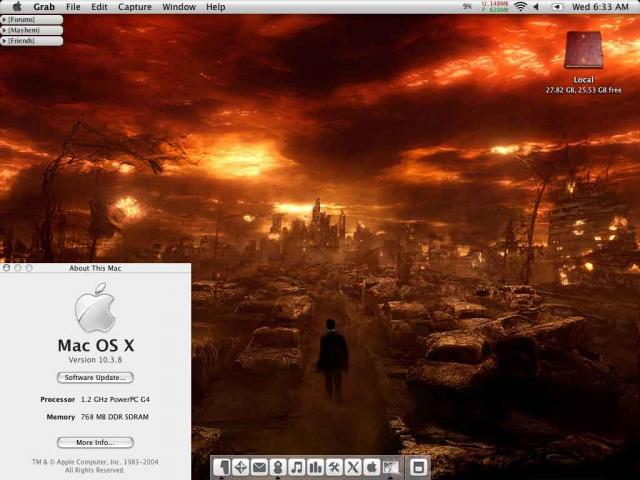Click the More Info... button
640x480 pixels.
coord(95,442)
